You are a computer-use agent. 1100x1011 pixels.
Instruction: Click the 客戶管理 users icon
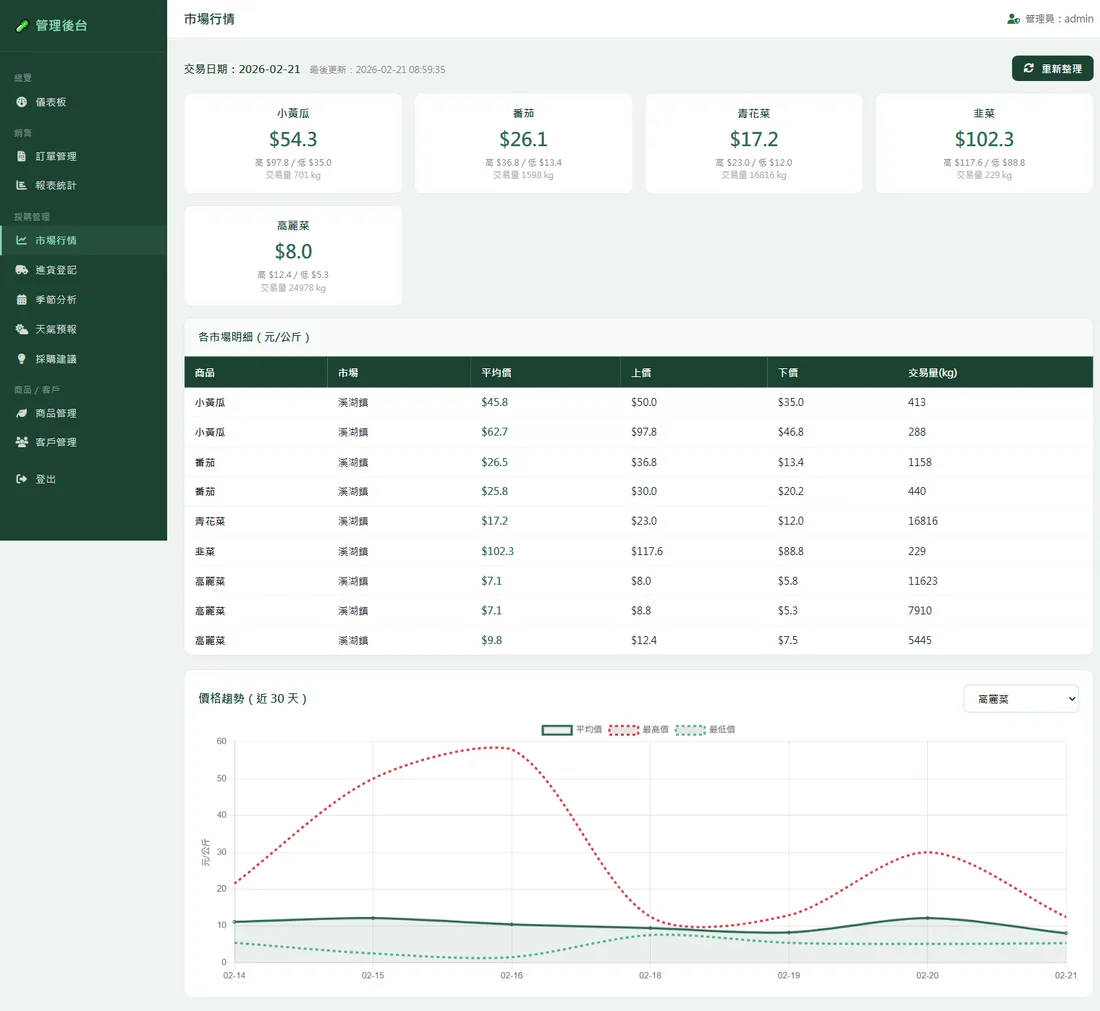coord(22,442)
